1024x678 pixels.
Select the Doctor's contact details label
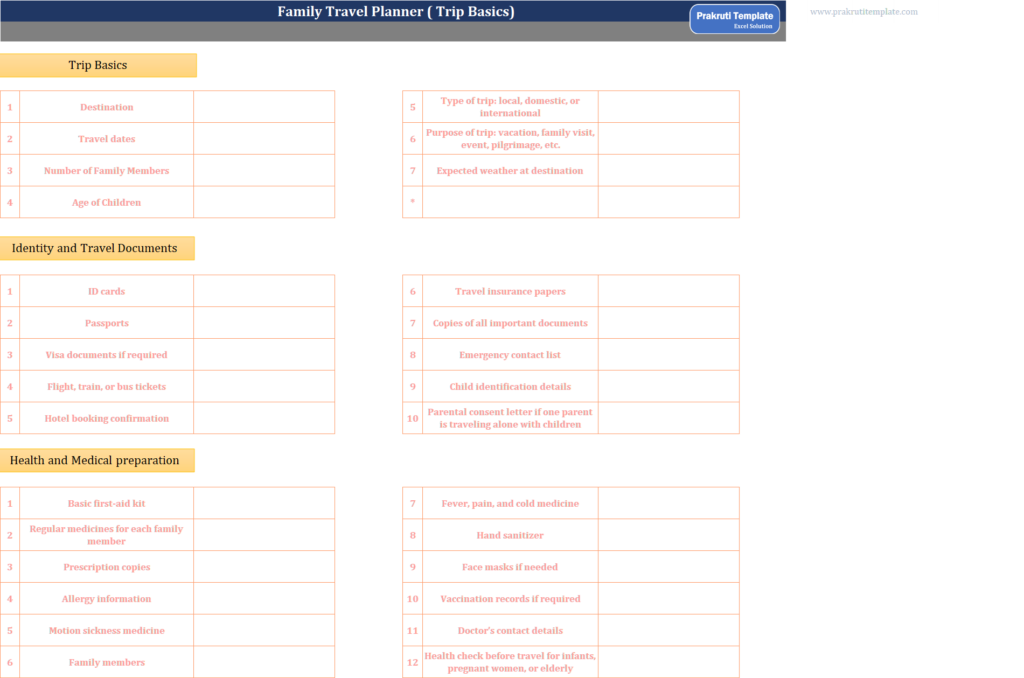[509, 631]
